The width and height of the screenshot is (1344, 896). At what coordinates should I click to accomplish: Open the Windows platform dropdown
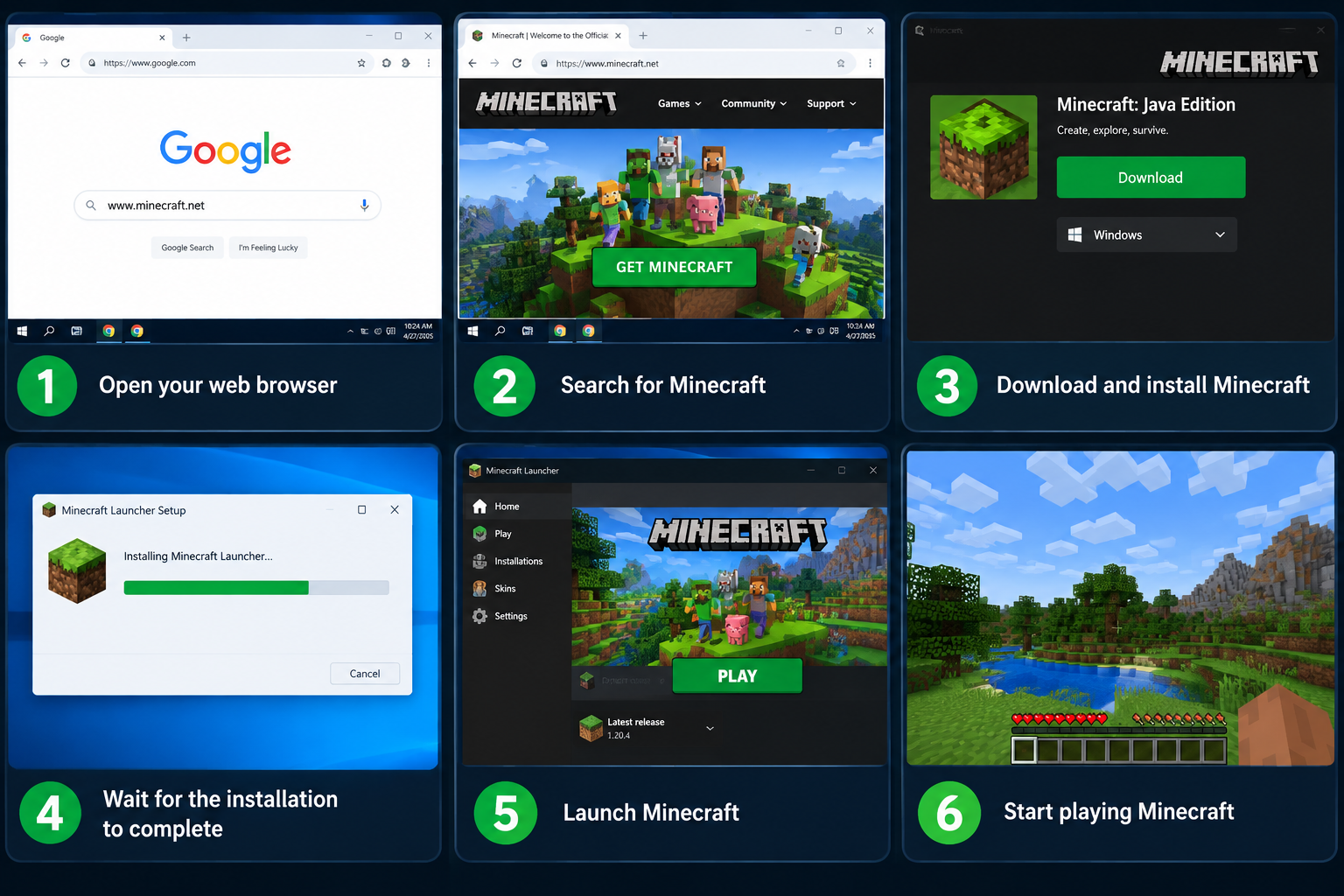[x=1146, y=234]
